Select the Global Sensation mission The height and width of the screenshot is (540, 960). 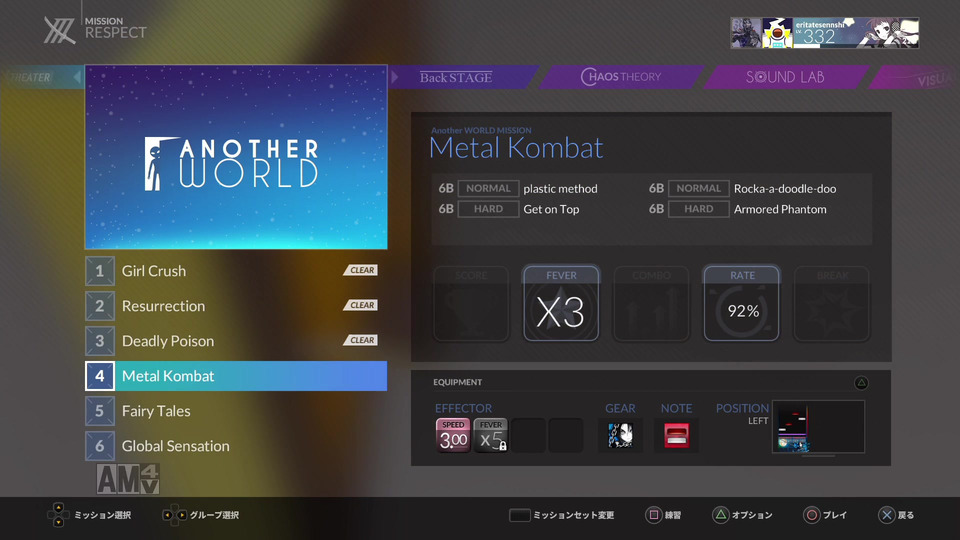pos(236,445)
